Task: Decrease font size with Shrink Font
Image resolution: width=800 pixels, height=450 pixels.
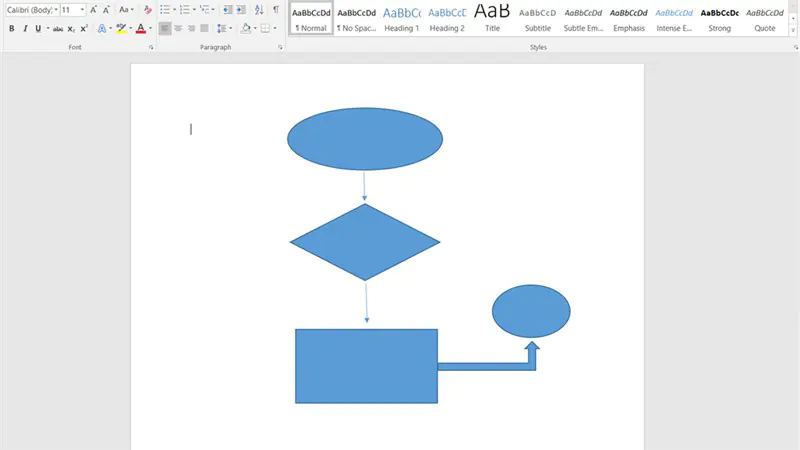Action: pyautogui.click(x=106, y=10)
